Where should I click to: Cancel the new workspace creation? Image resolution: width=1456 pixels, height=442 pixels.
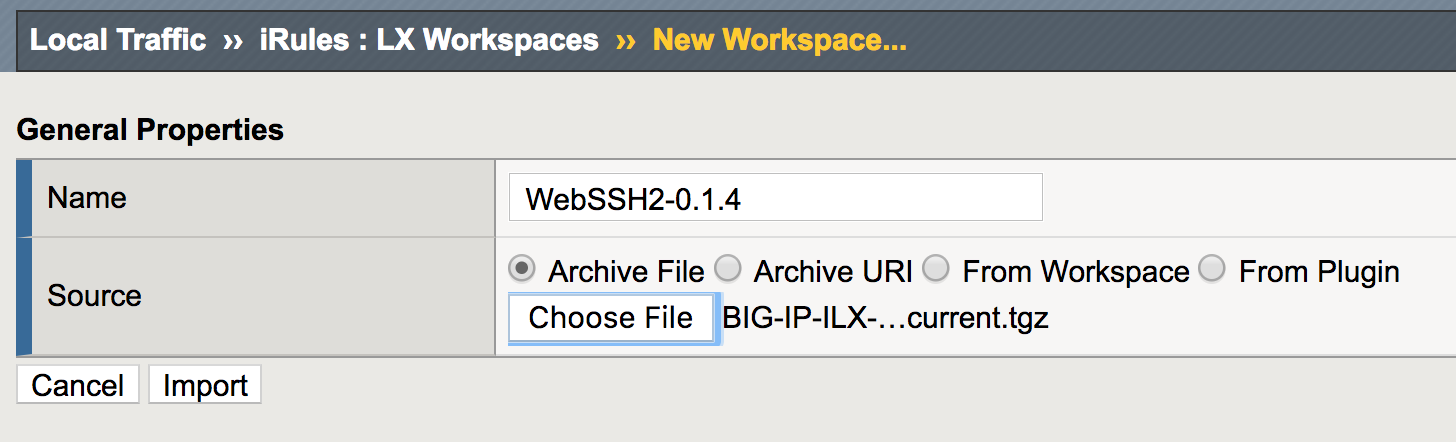pyautogui.click(x=78, y=386)
